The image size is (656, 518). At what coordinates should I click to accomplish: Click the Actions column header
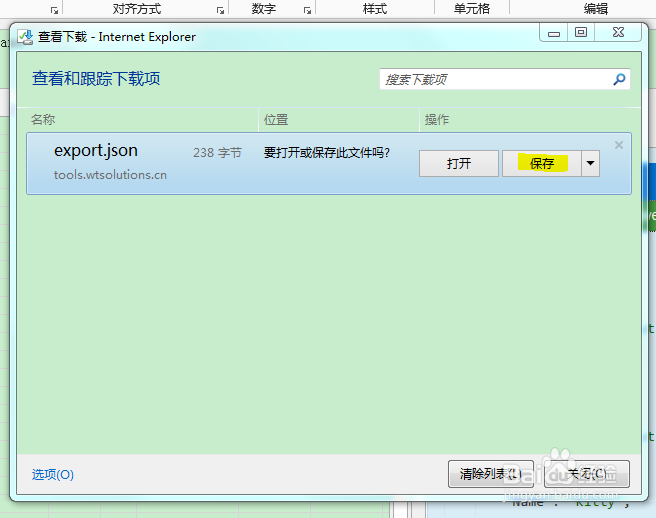coord(437,120)
